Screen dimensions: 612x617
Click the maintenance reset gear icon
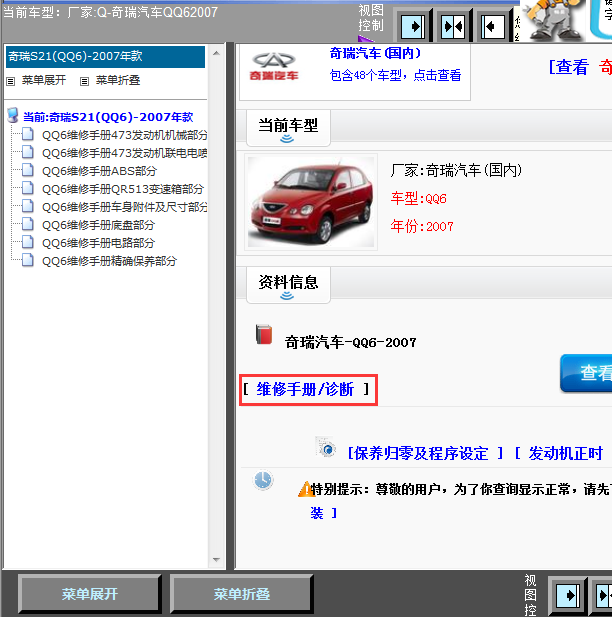point(326,447)
